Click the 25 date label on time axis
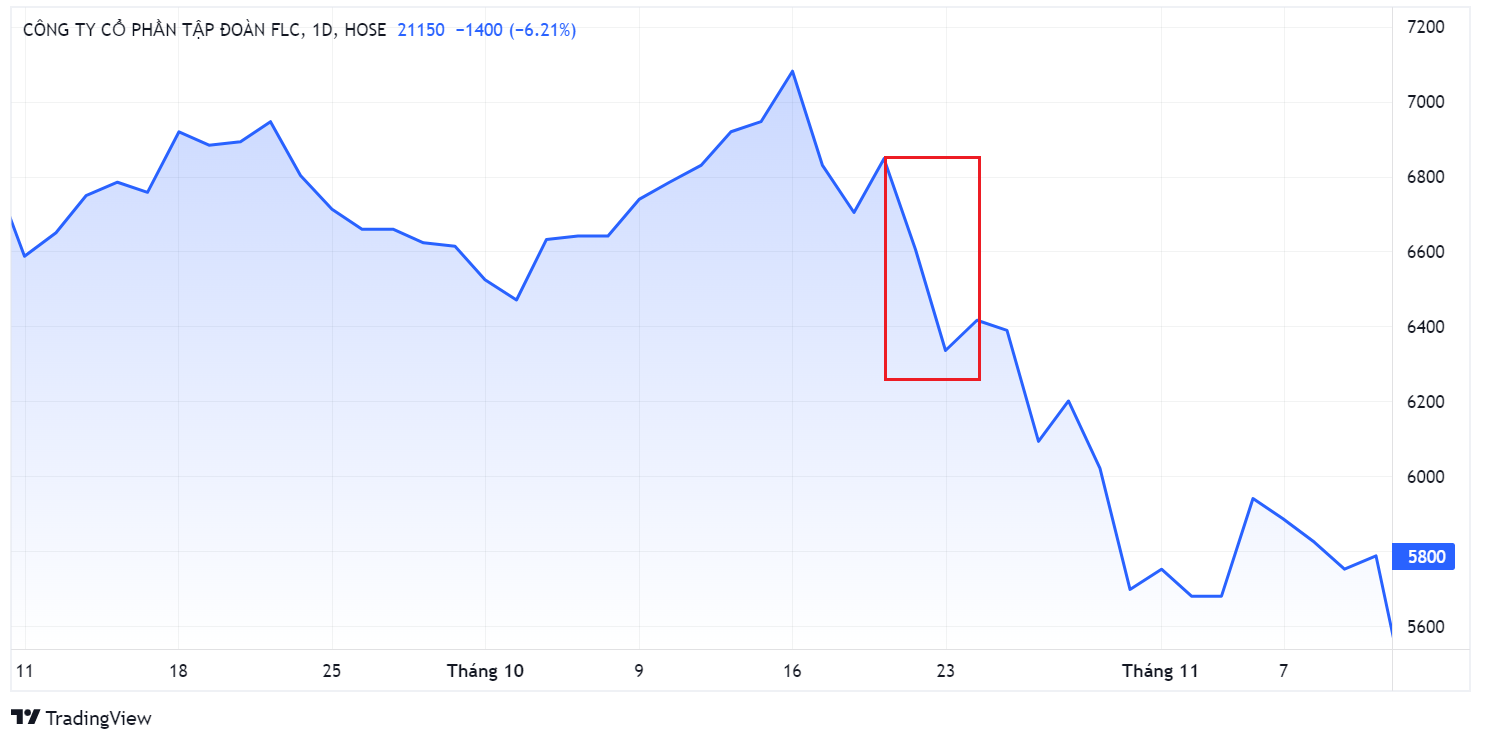The width and height of the screenshot is (1485, 744). [332, 671]
